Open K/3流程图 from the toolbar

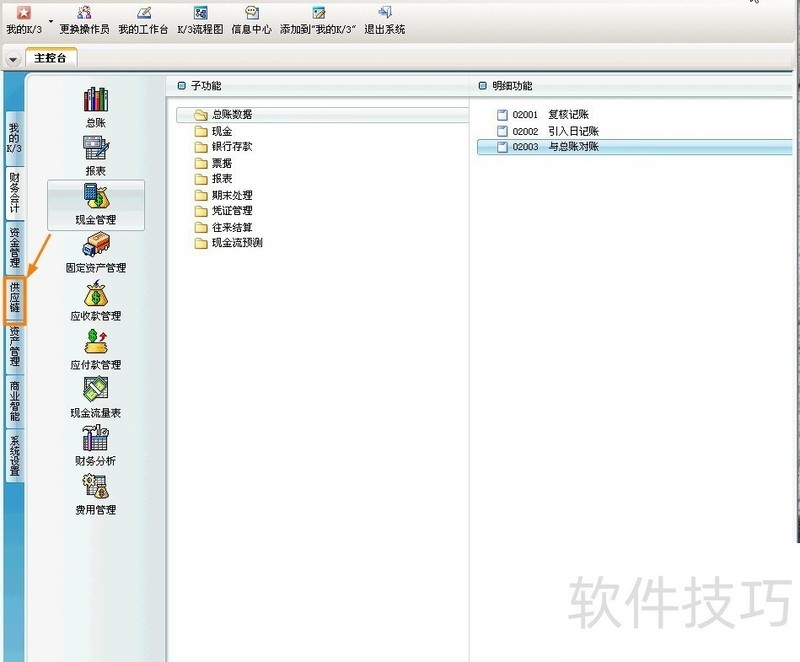point(200,20)
